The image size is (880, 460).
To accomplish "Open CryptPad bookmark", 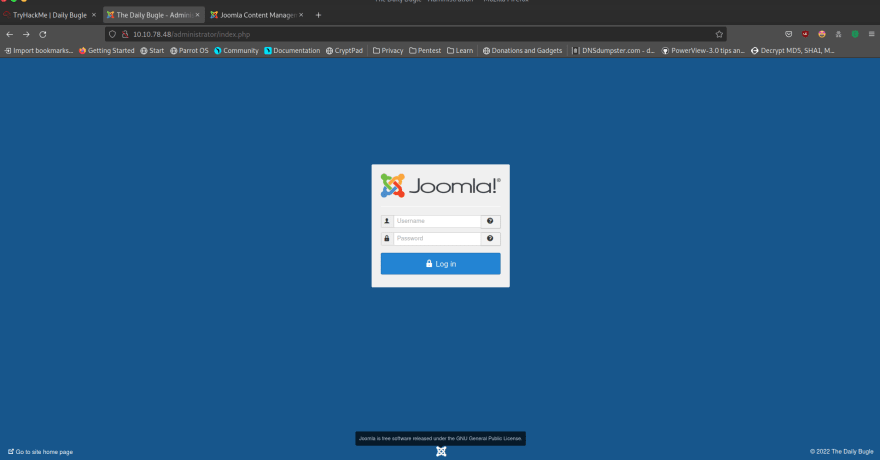I will click(x=345, y=50).
